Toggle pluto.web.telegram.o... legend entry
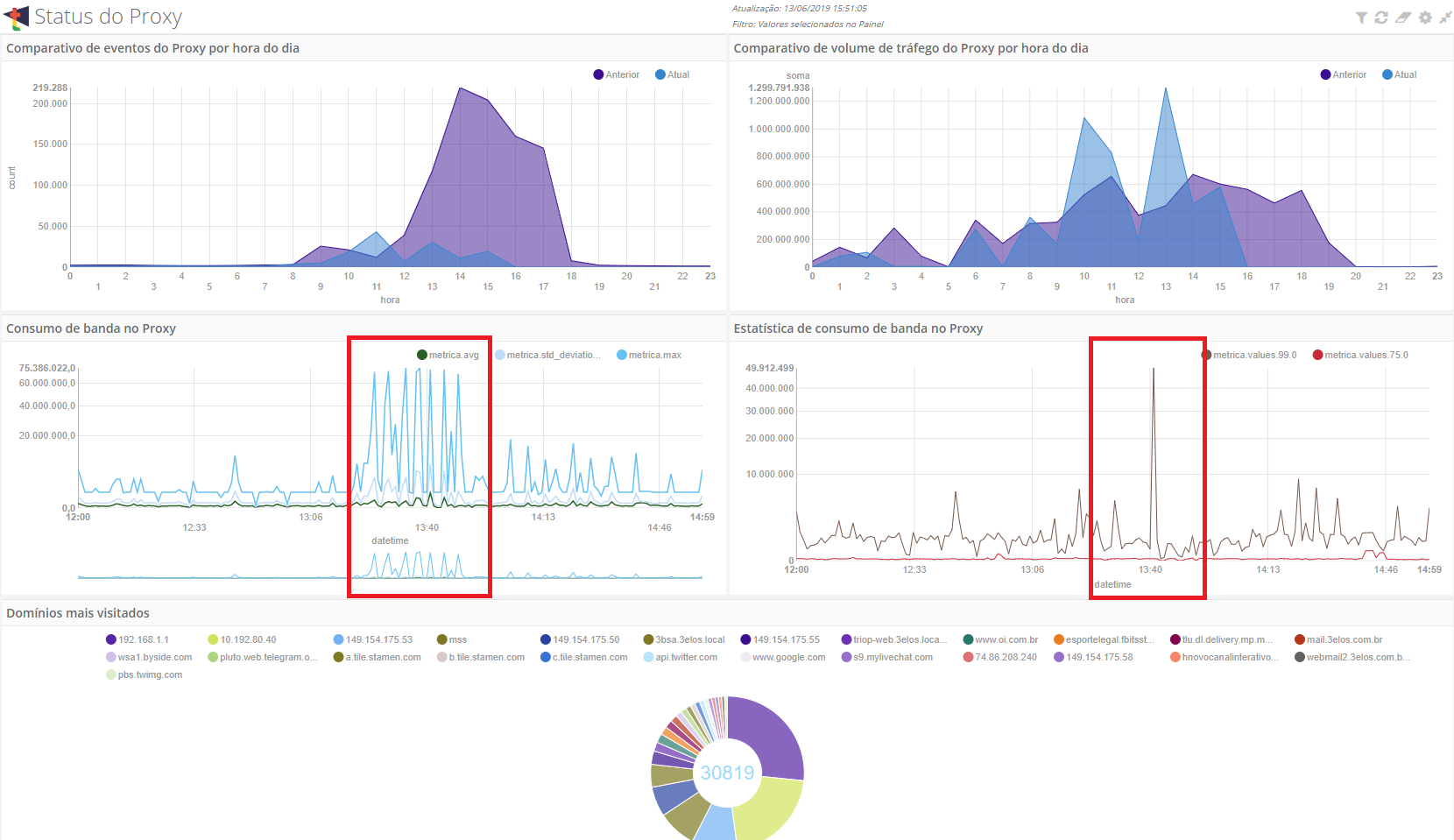The width and height of the screenshot is (1454, 840). pos(262,657)
